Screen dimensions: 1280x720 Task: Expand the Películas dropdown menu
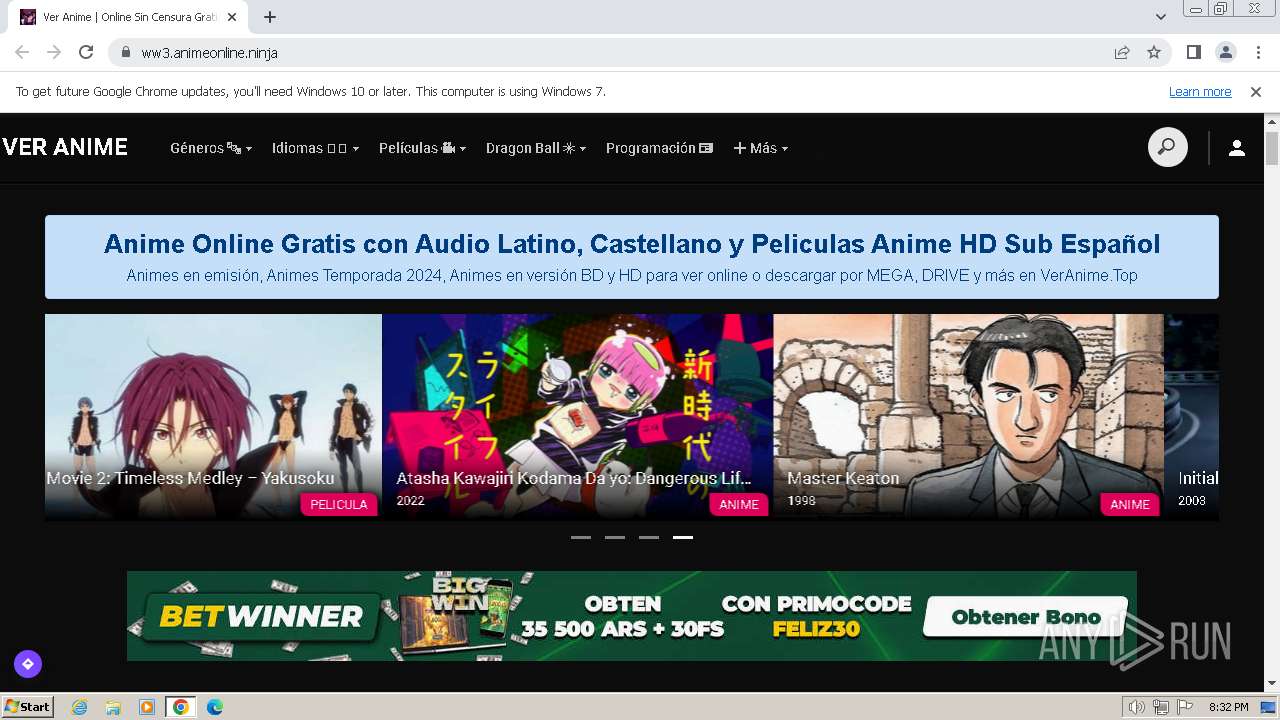pyautogui.click(x=422, y=148)
